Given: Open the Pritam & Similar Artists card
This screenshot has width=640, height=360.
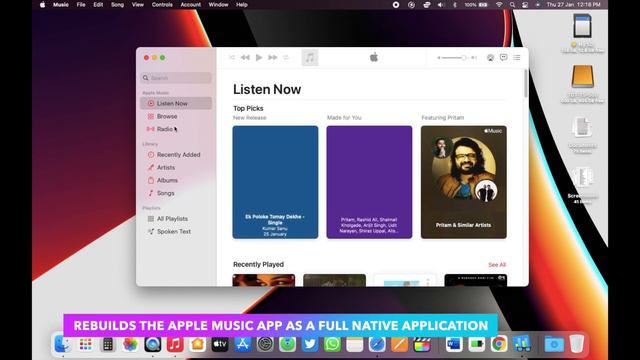Looking at the screenshot, I should tap(464, 182).
